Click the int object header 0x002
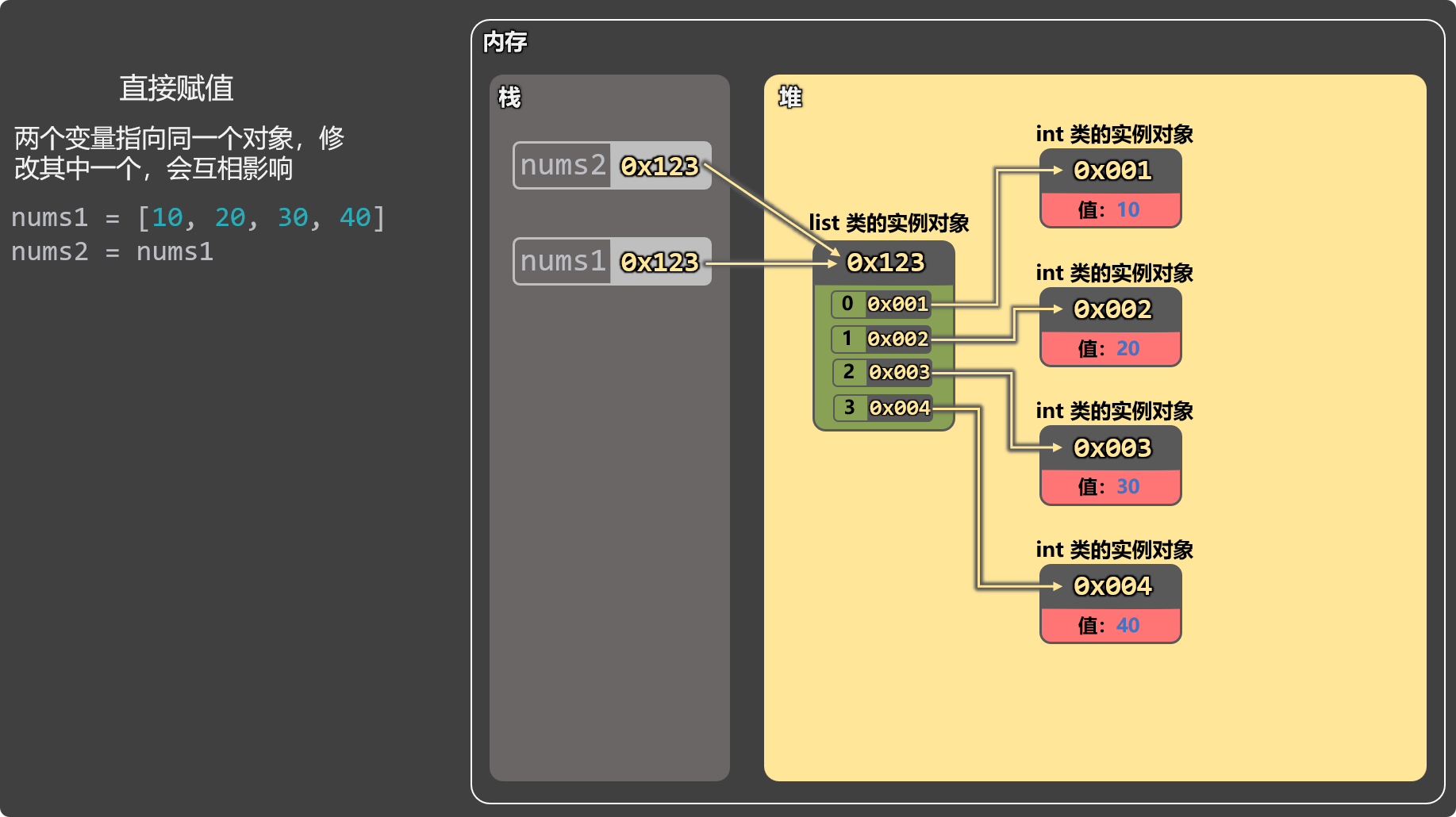Viewport: 1456px width, 817px height. [x=1111, y=309]
